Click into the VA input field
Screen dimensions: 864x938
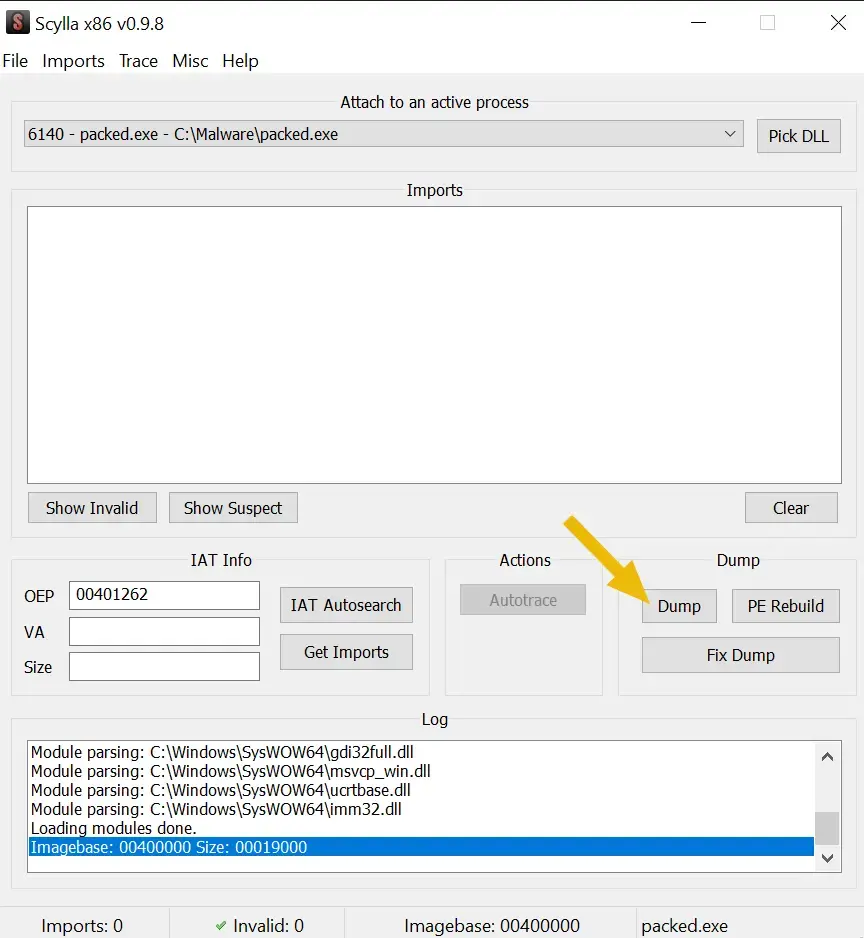pos(164,632)
